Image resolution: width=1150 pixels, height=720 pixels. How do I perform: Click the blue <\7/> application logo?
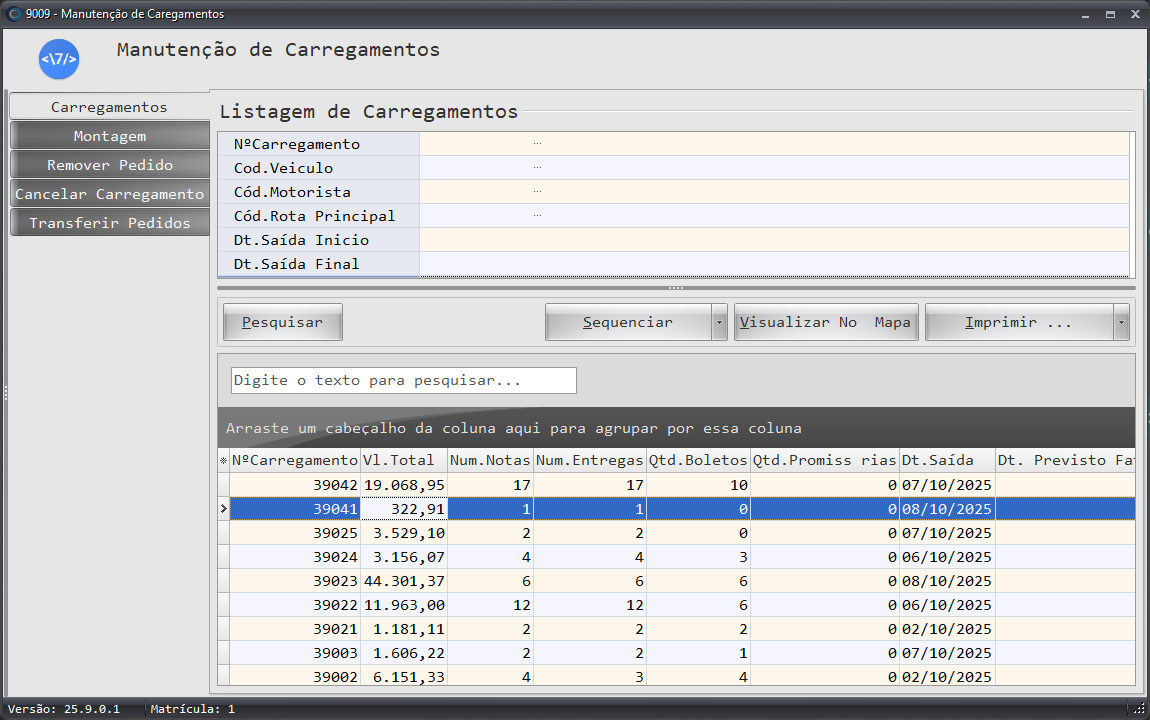[x=59, y=59]
